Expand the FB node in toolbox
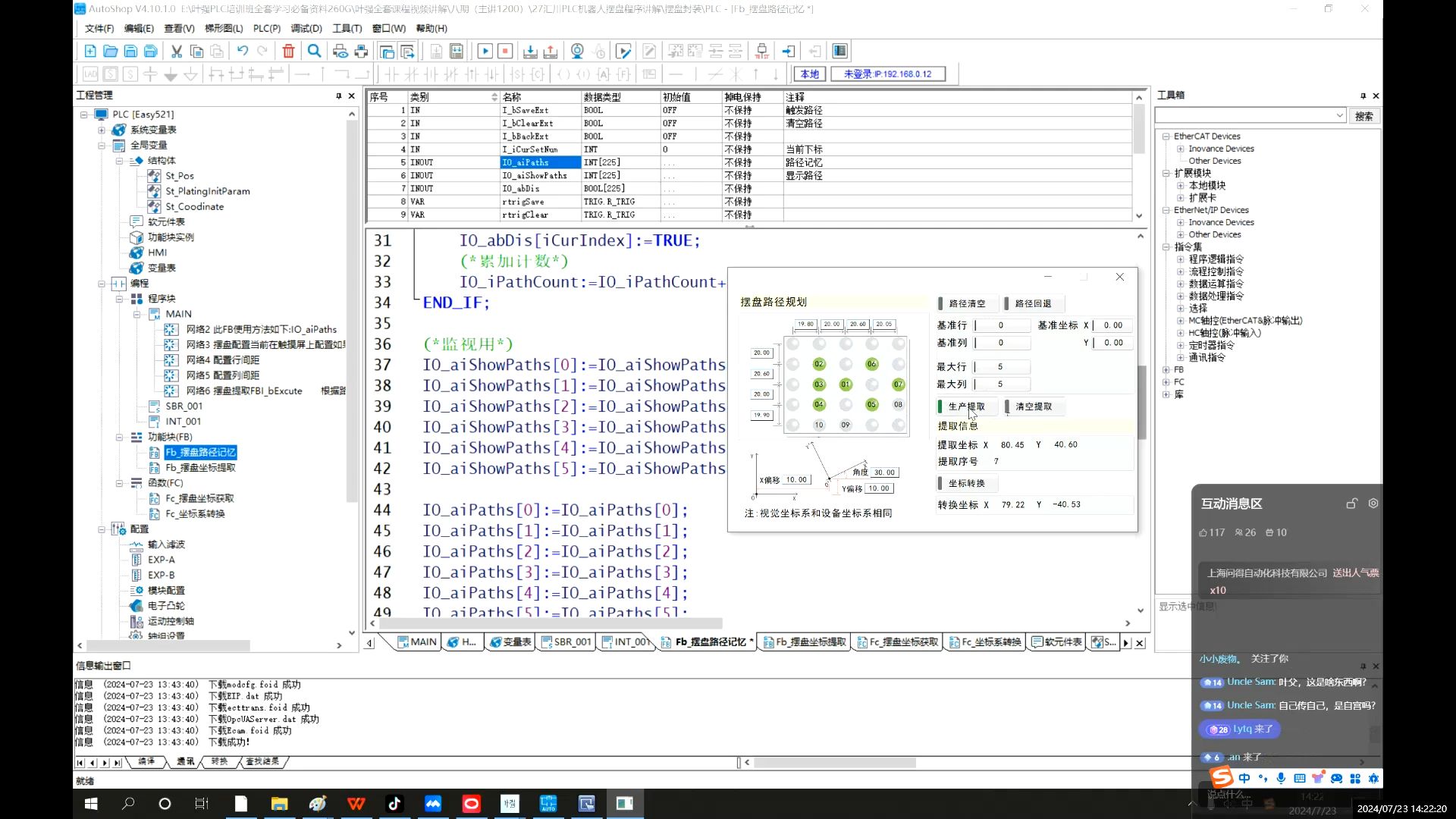Screen dimensions: 1456x819 [x=1166, y=370]
